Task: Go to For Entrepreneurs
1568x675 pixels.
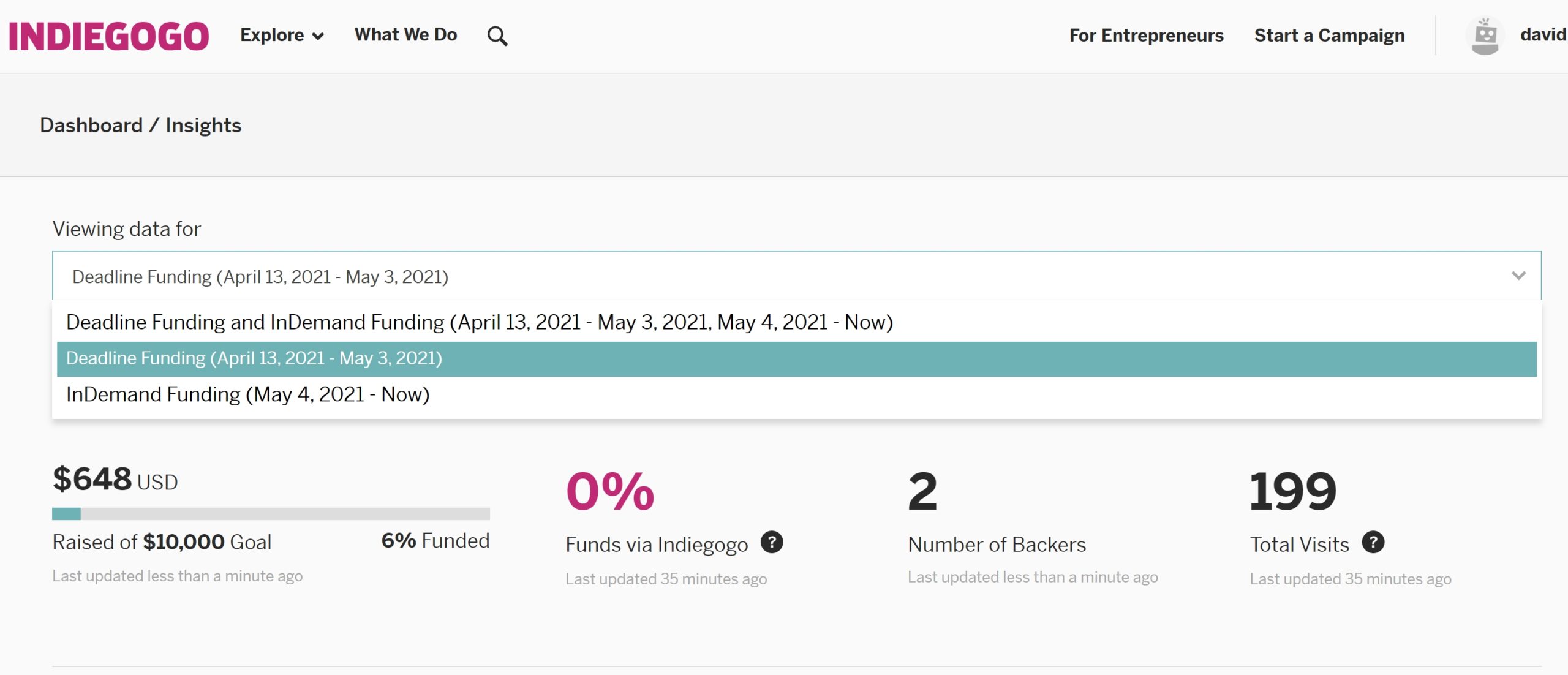Action: pos(1146,35)
